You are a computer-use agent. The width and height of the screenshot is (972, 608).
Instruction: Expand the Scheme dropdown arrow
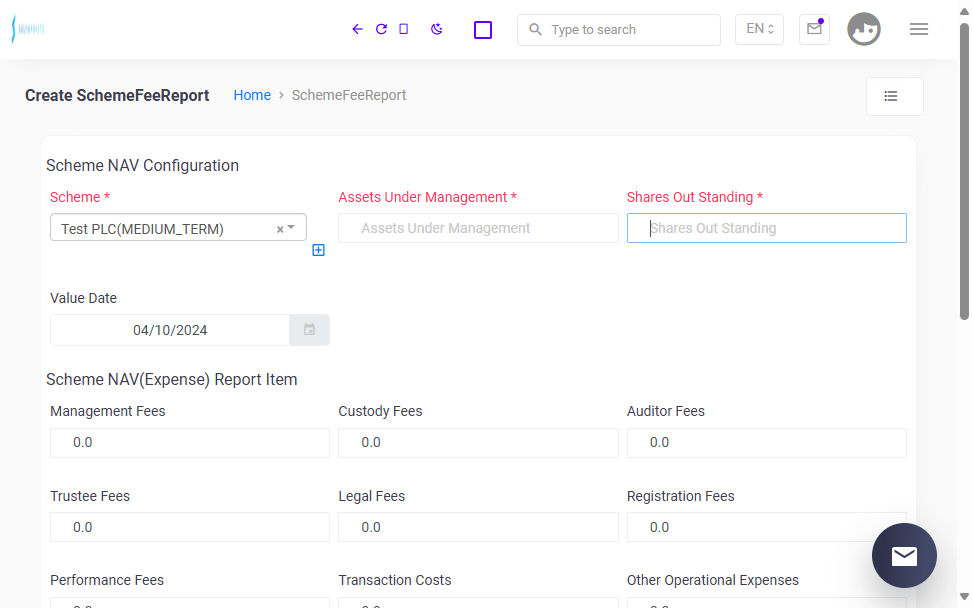tap(291, 227)
